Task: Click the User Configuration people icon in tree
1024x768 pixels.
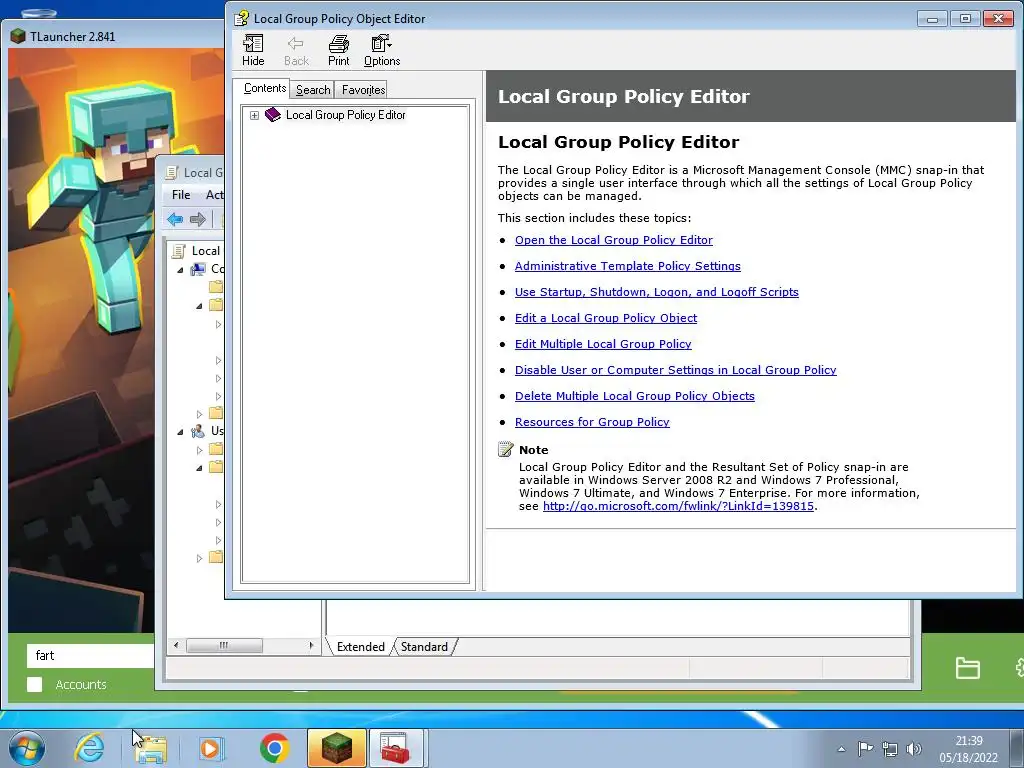Action: click(198, 431)
